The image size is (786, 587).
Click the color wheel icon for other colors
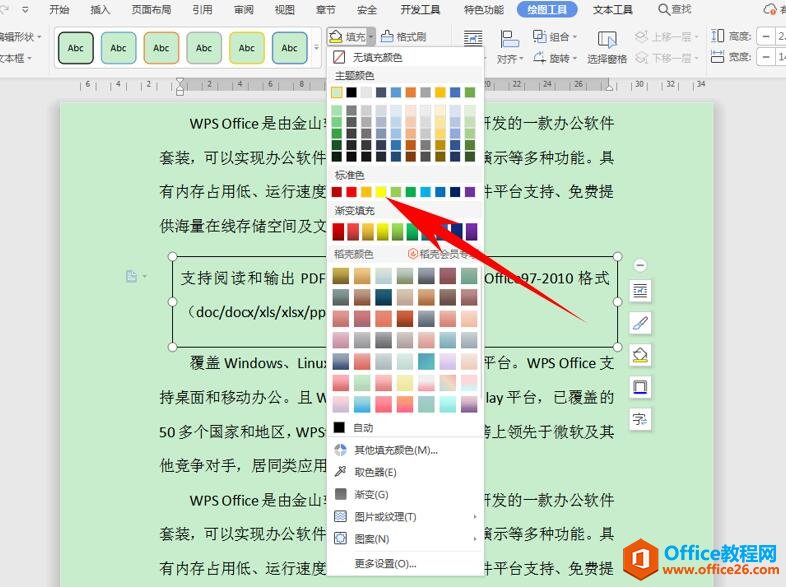tap(340, 450)
